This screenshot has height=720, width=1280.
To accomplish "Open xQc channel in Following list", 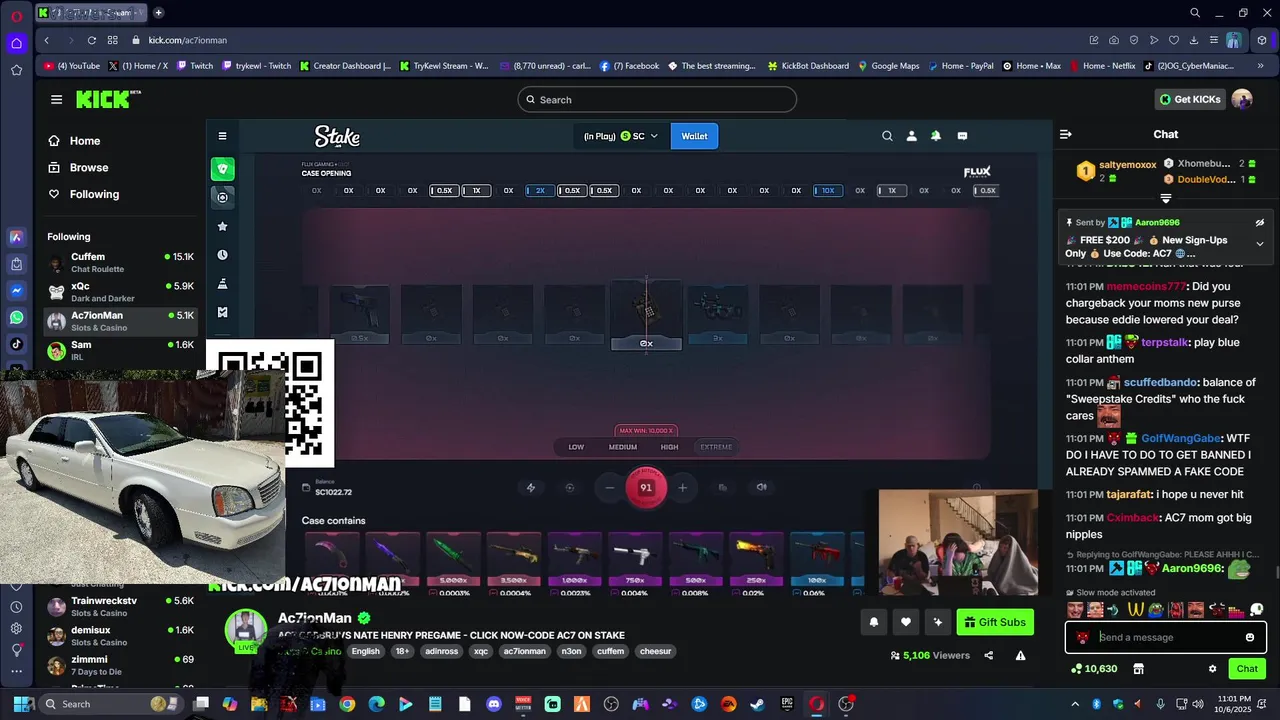I will click(x=120, y=292).
